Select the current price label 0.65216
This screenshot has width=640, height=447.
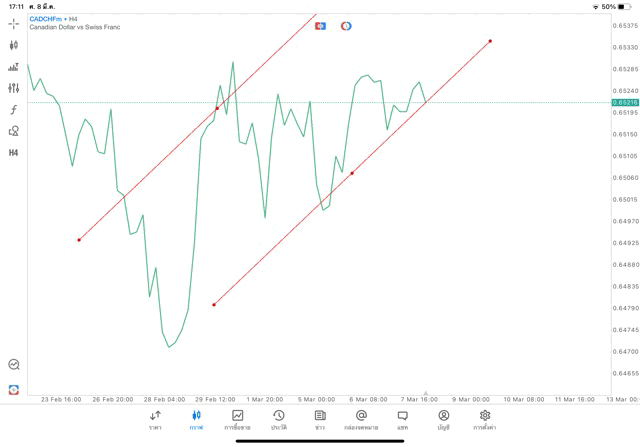click(x=626, y=102)
